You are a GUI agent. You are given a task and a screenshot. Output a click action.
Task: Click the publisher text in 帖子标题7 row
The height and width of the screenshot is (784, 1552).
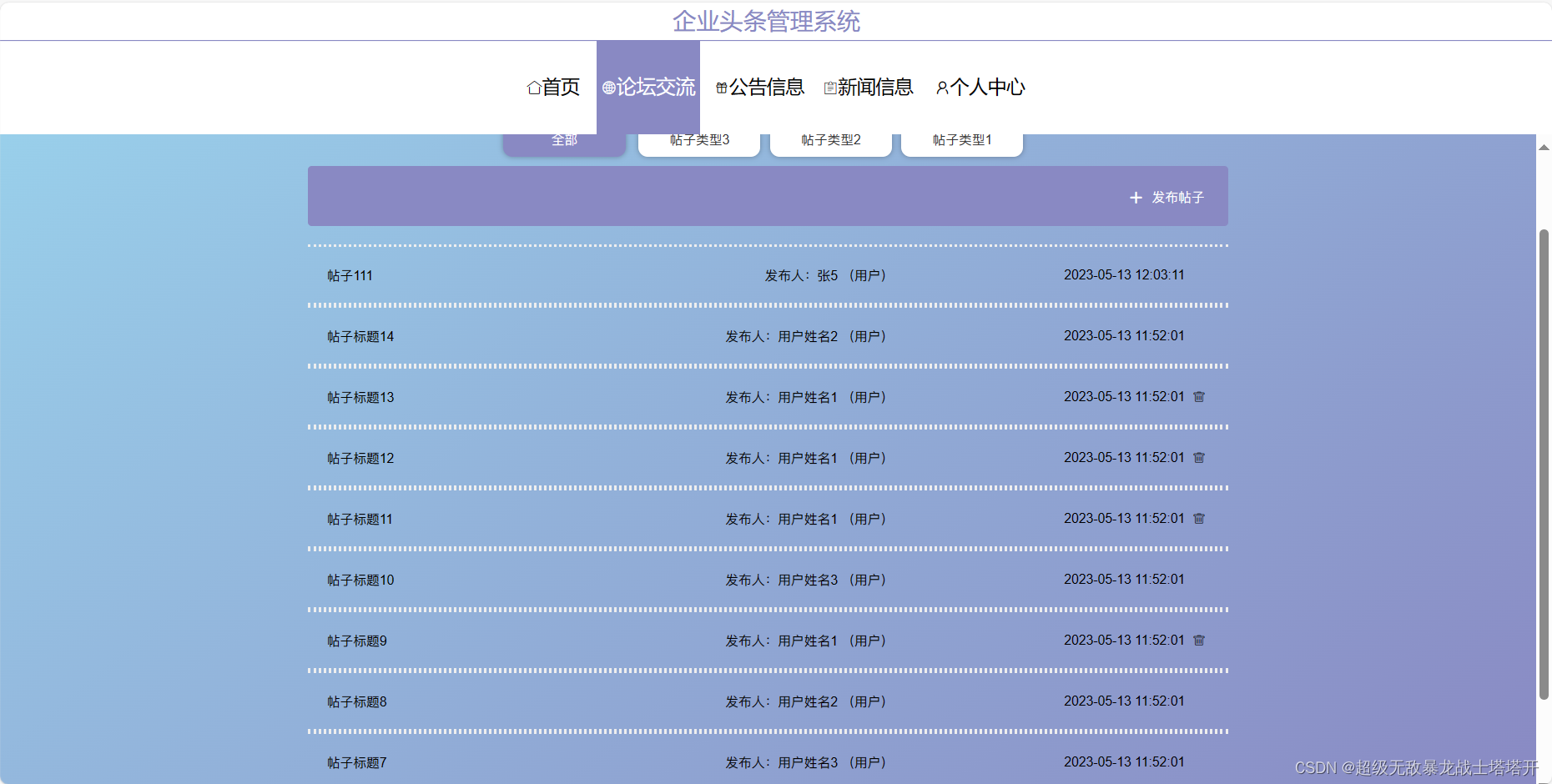(x=805, y=763)
